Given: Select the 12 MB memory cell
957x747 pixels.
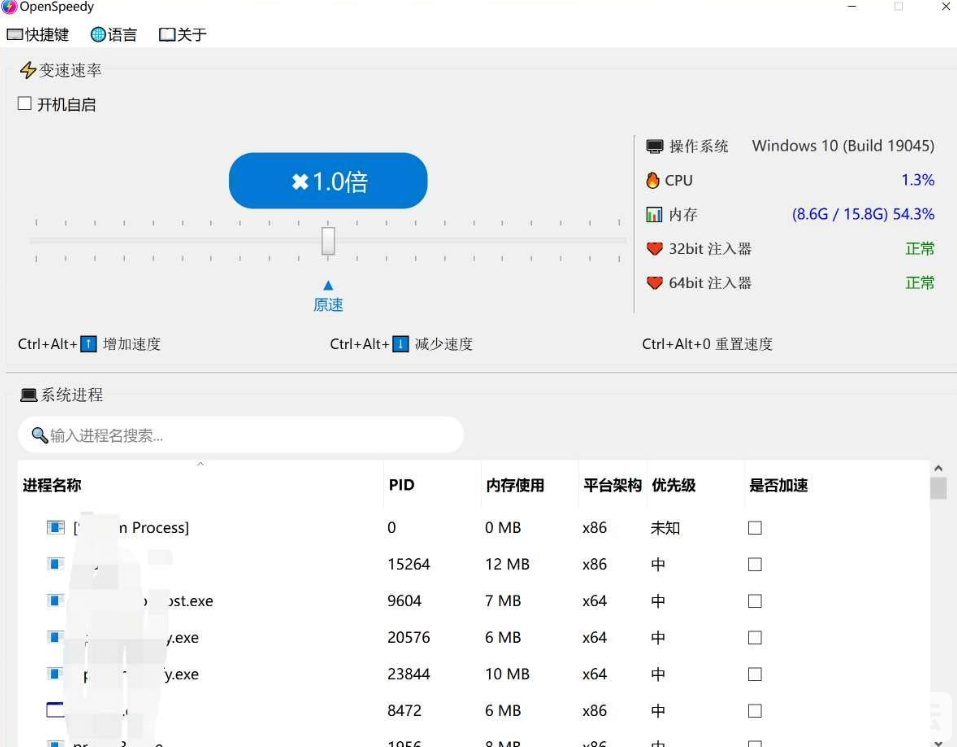Looking at the screenshot, I should (x=507, y=565).
